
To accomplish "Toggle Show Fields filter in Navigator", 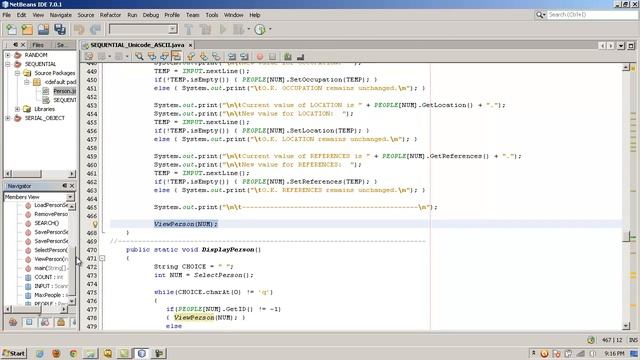I will coord(29,322).
